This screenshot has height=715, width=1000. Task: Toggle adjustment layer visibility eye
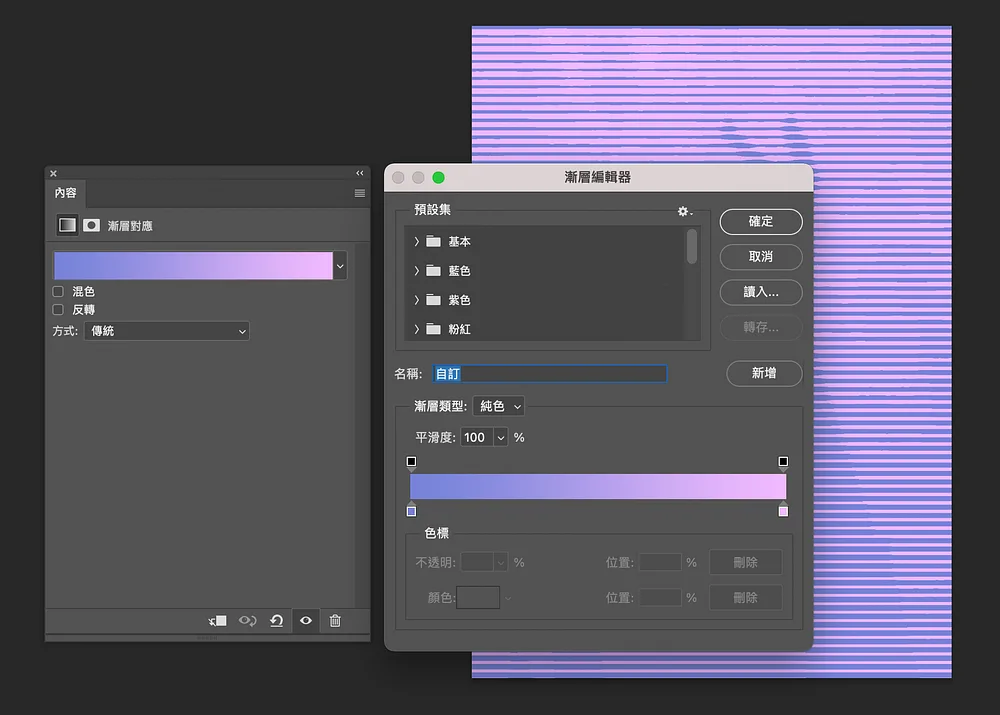click(306, 621)
